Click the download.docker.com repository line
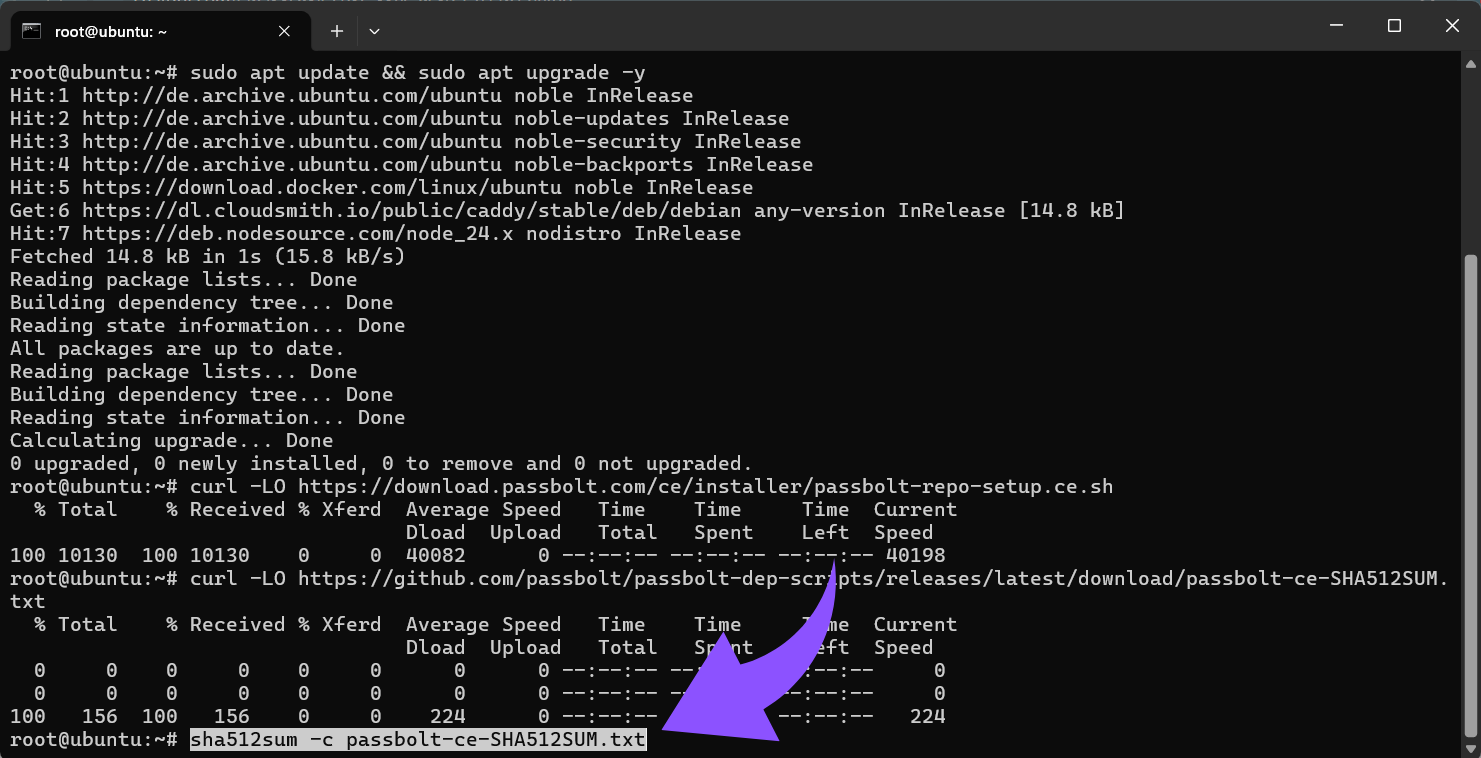Viewport: 1481px width, 758px height. (381, 187)
